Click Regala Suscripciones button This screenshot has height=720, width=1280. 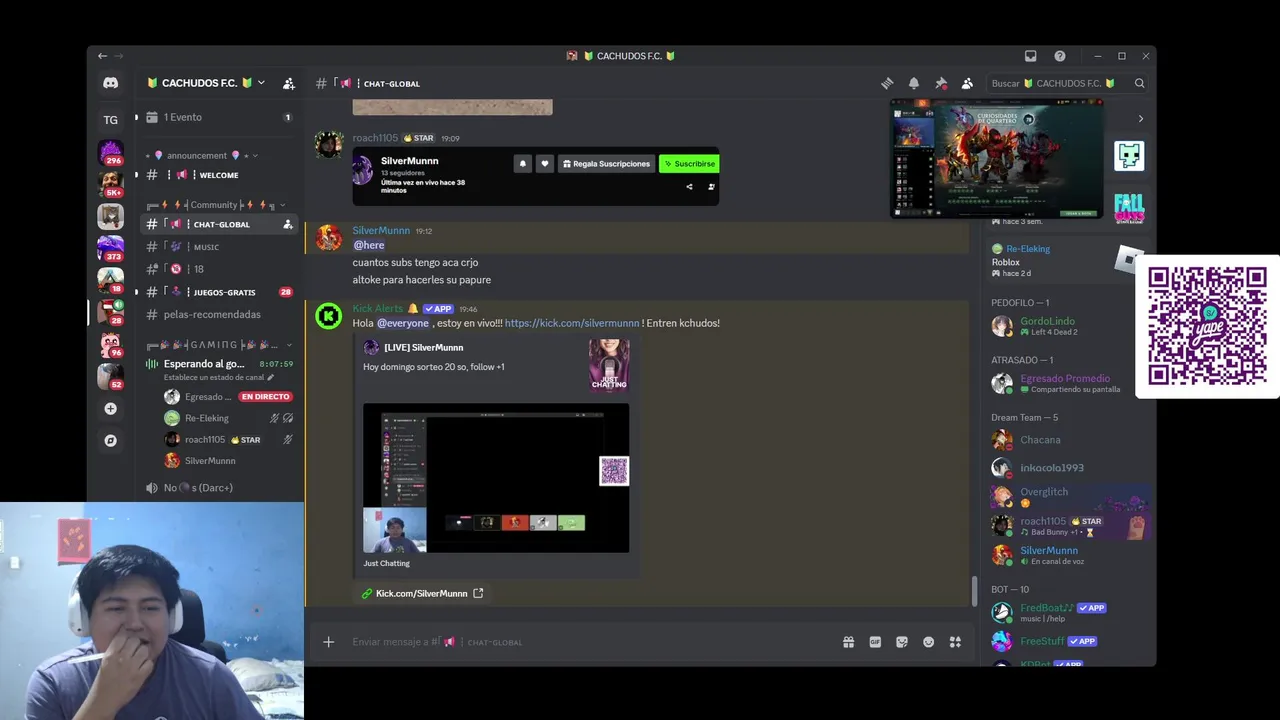[x=605, y=163]
